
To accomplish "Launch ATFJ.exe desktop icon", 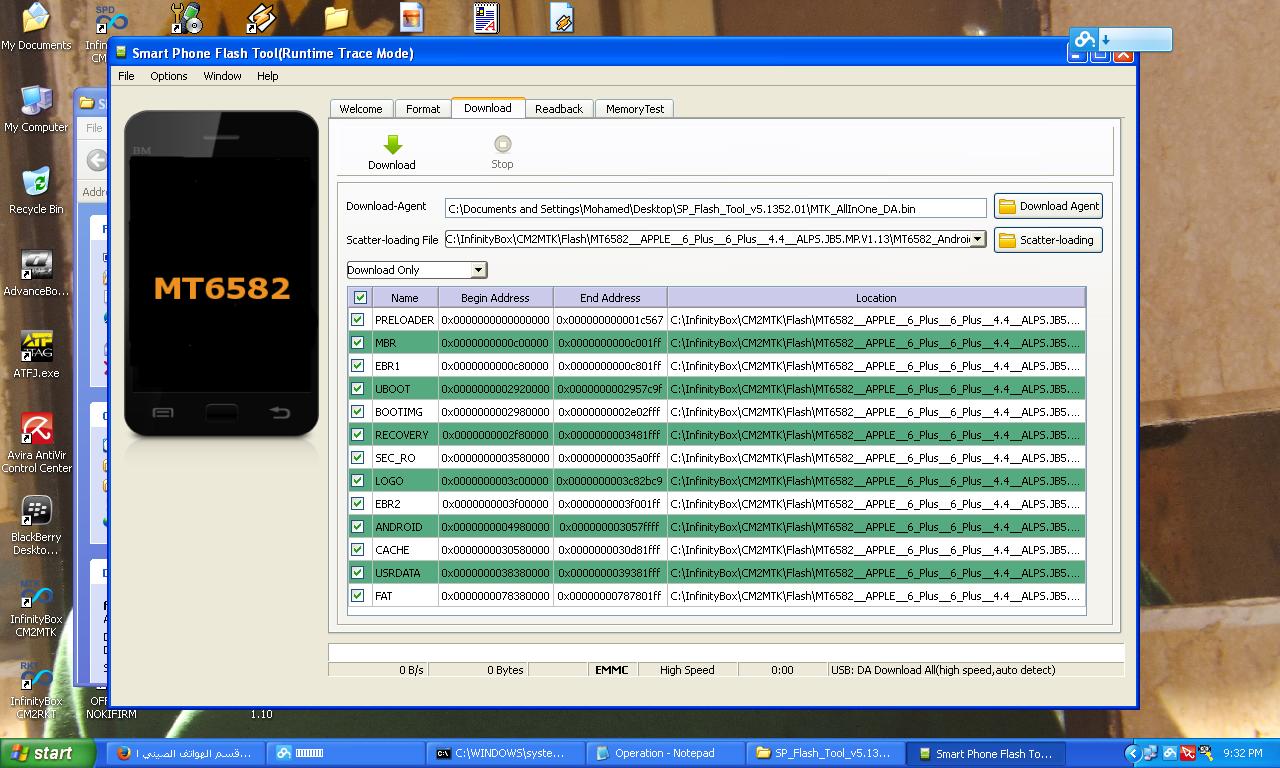I will (x=36, y=346).
